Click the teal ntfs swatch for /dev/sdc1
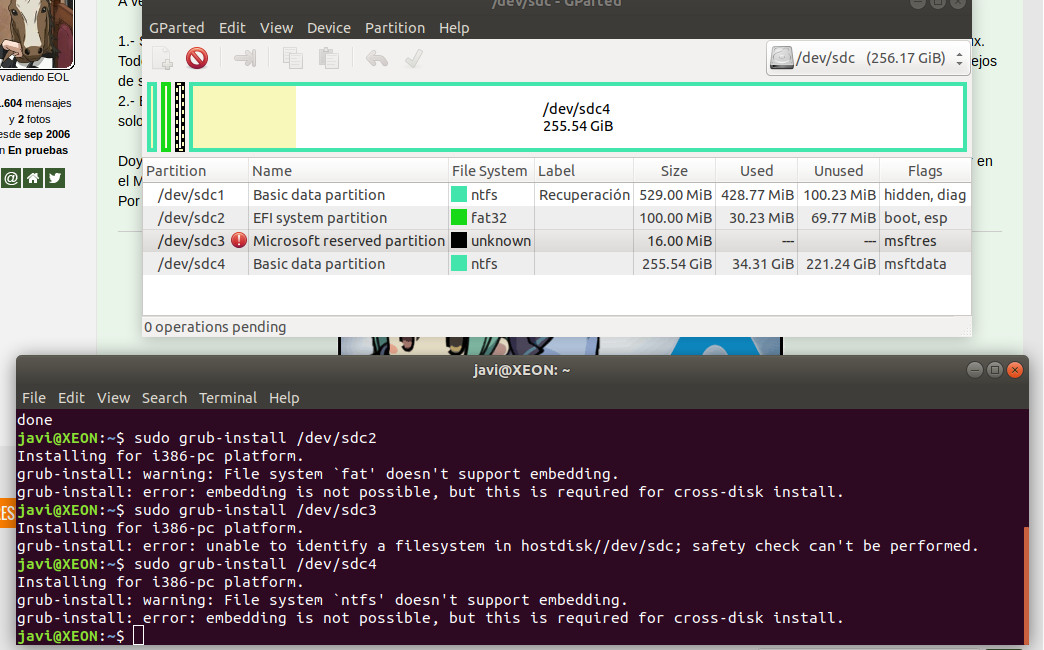1044x650 pixels. pos(459,194)
